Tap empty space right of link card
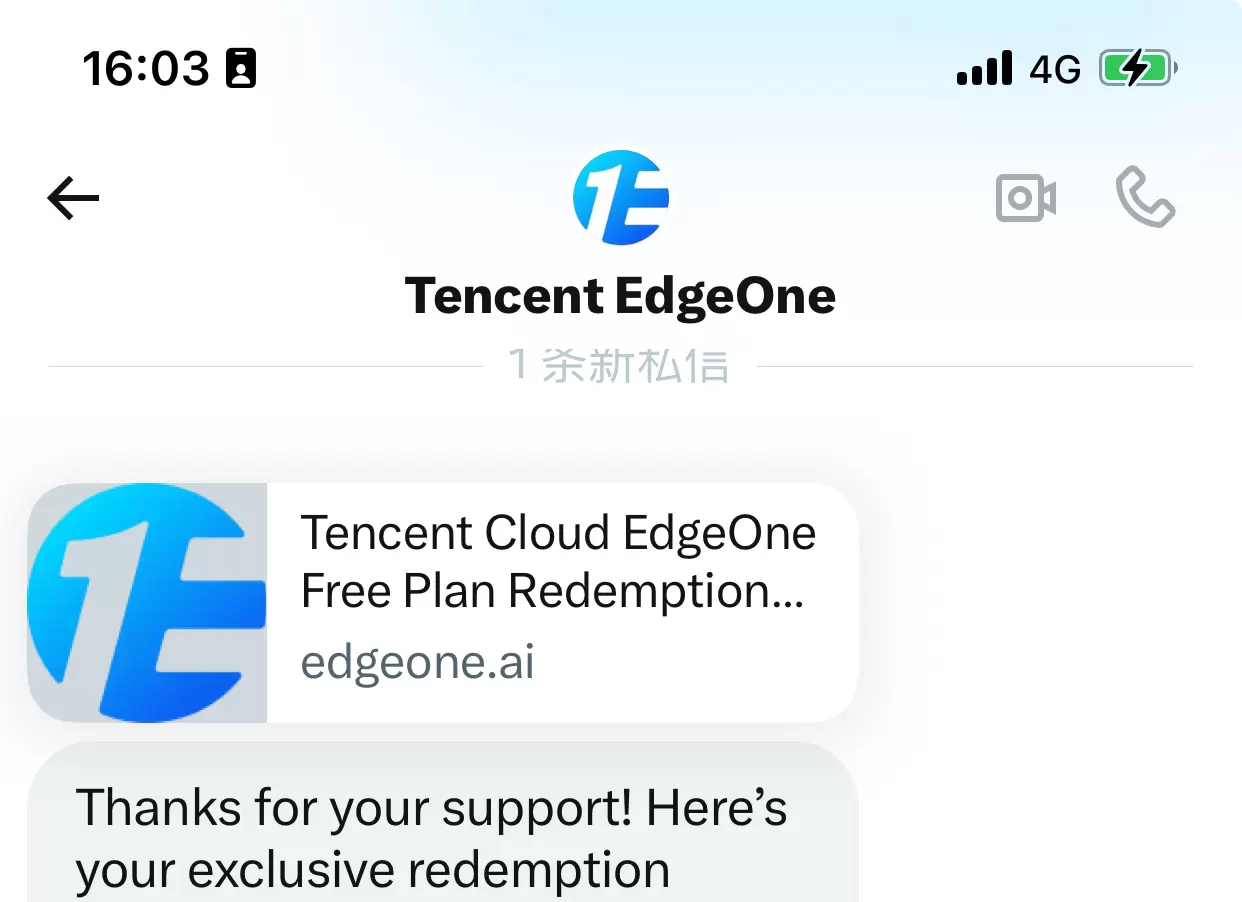The image size is (1242, 902). coord(1050,603)
